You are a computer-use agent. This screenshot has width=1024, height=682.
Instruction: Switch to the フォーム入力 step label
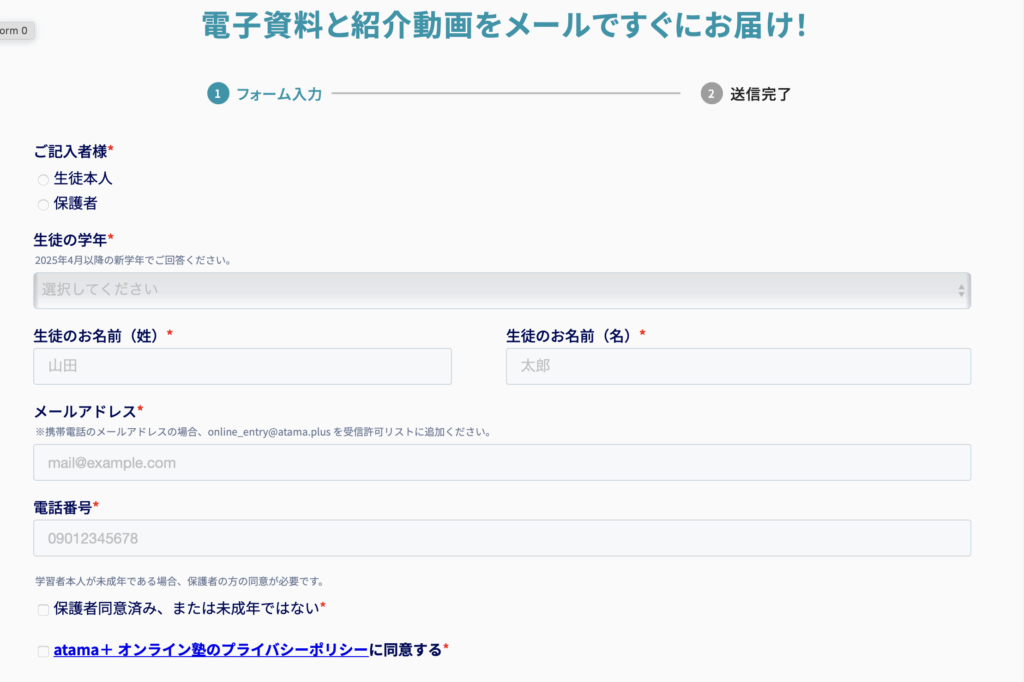coord(279,94)
